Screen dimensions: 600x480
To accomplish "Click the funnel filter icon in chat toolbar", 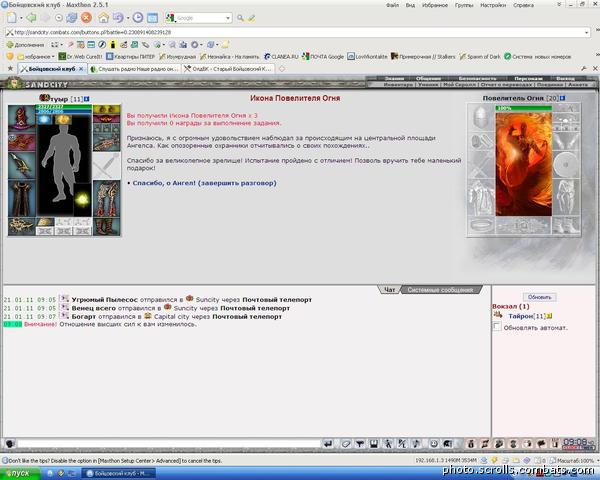I will 360,444.
